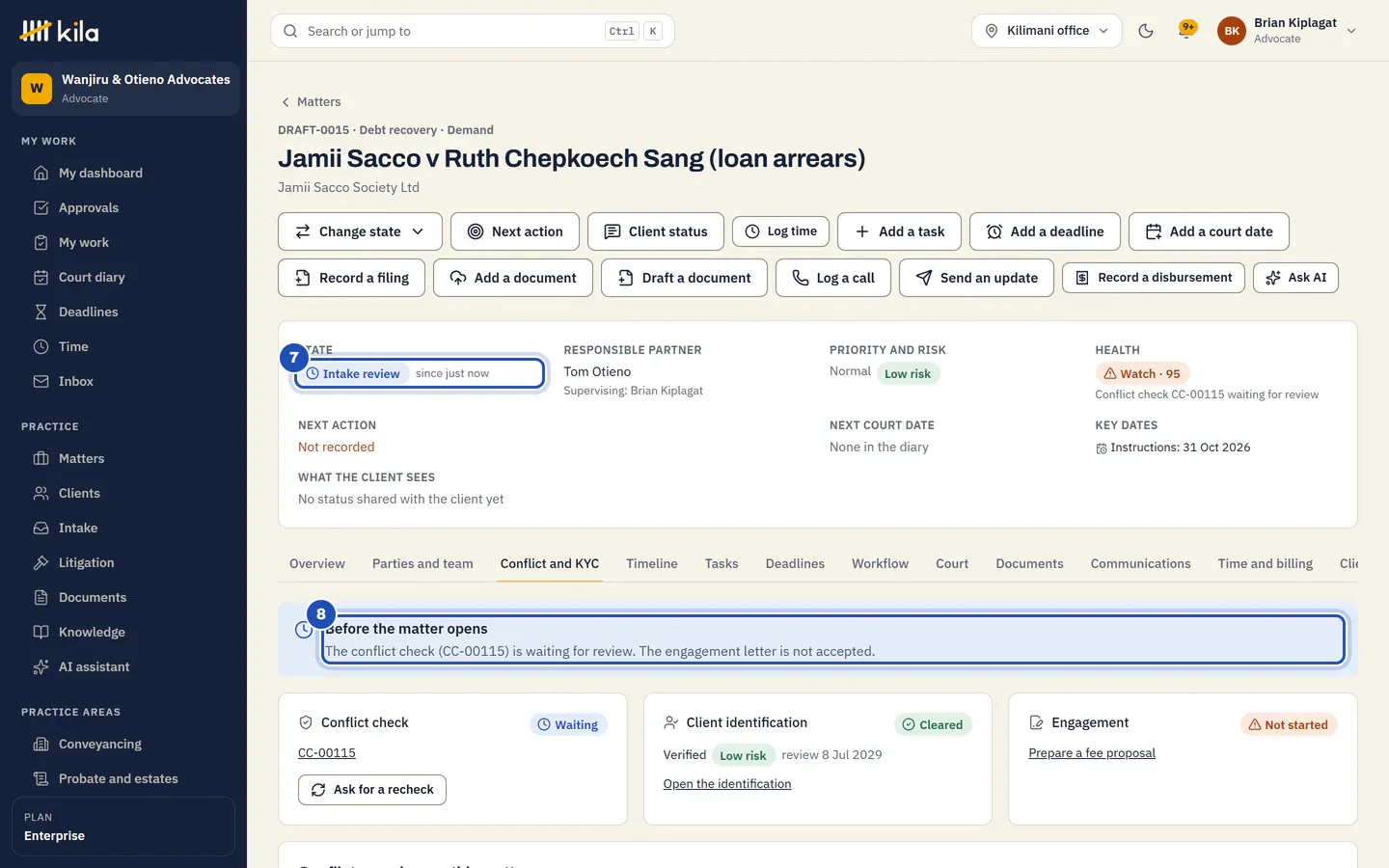1389x868 pixels.
Task: Open the Timeline tab
Action: [x=652, y=563]
